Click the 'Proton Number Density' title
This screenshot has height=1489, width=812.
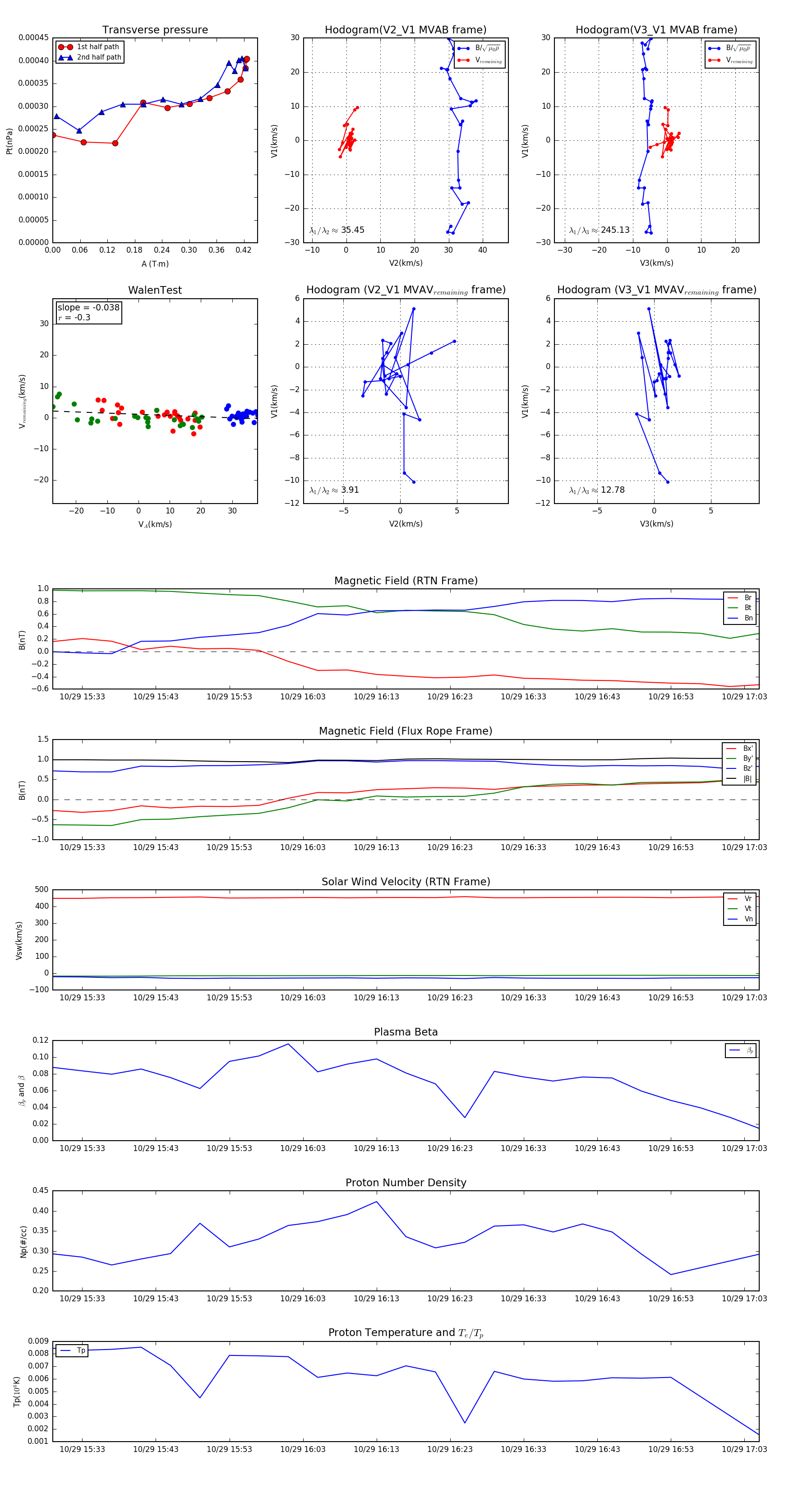(x=406, y=1183)
